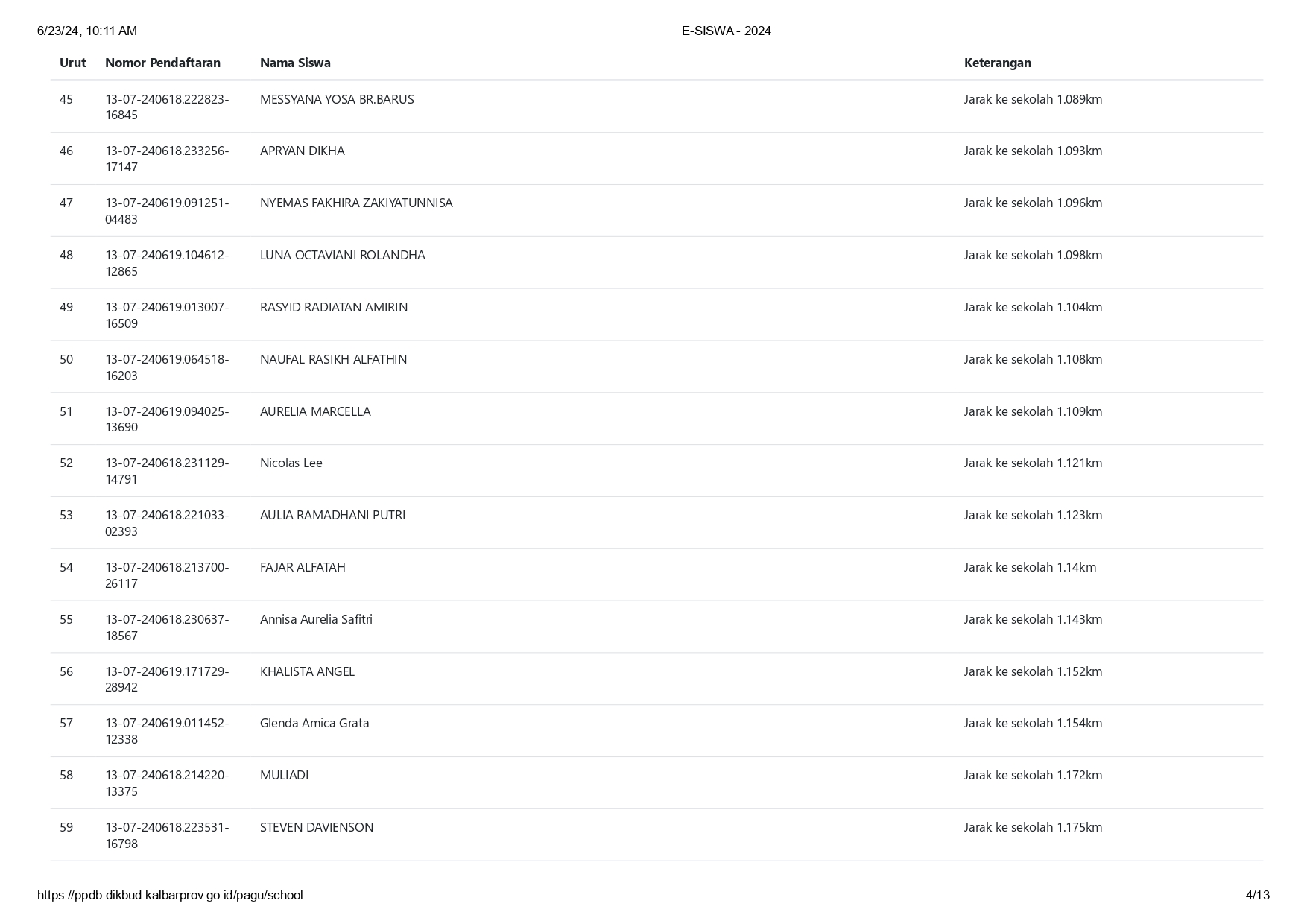Click registration number 13-07-240618.233256-17147

tap(167, 159)
